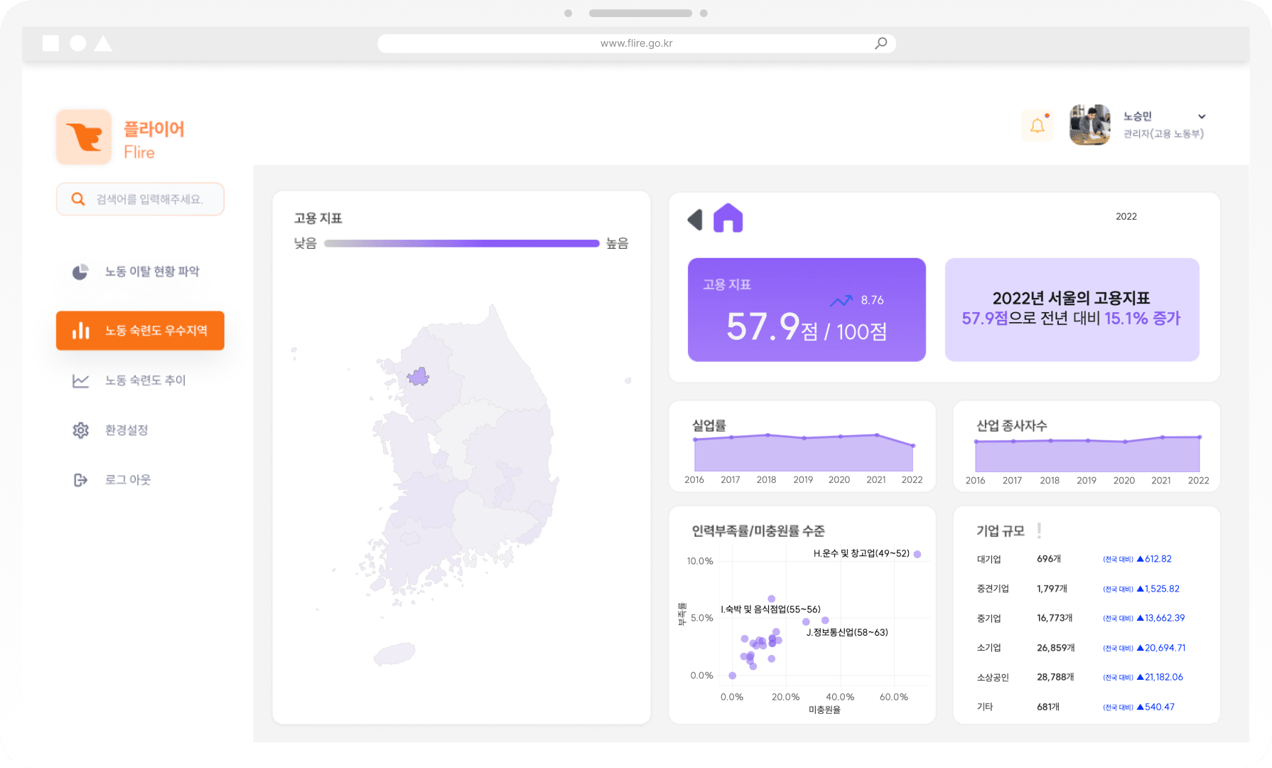Viewport: 1272px width, 768px height.
Task: Click the I.숙박 및 음식점업(55~56) label
Action: click(770, 609)
